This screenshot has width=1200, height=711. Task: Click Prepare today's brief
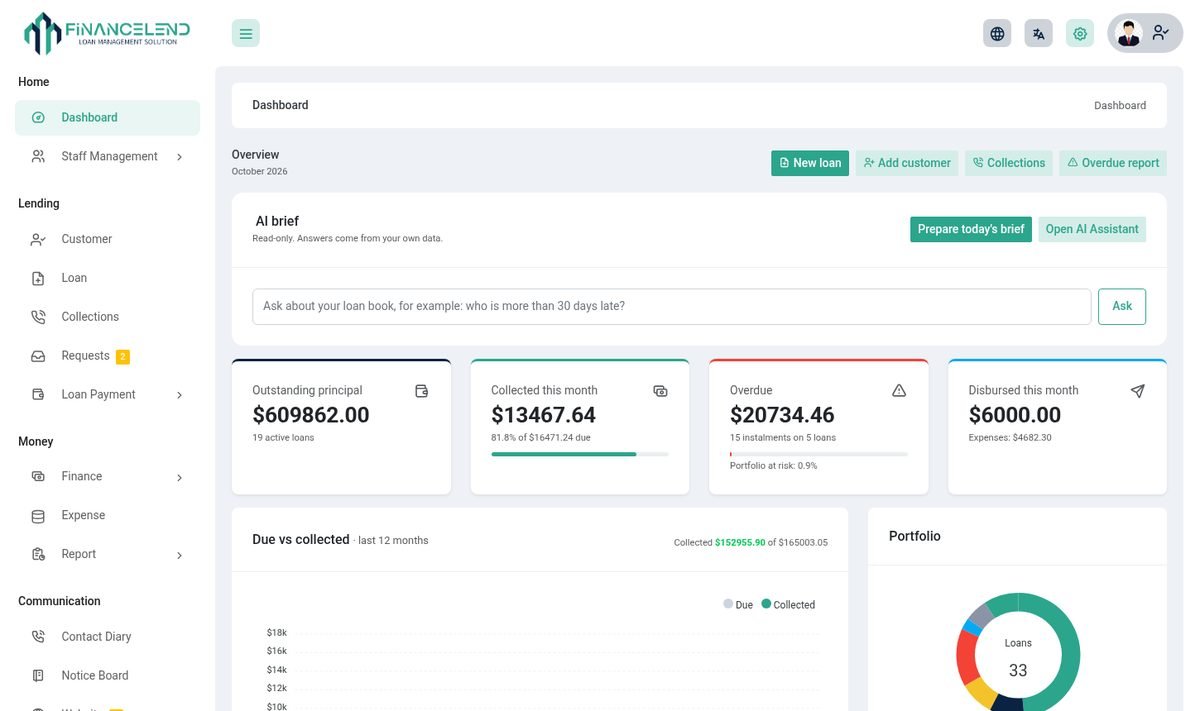point(971,229)
